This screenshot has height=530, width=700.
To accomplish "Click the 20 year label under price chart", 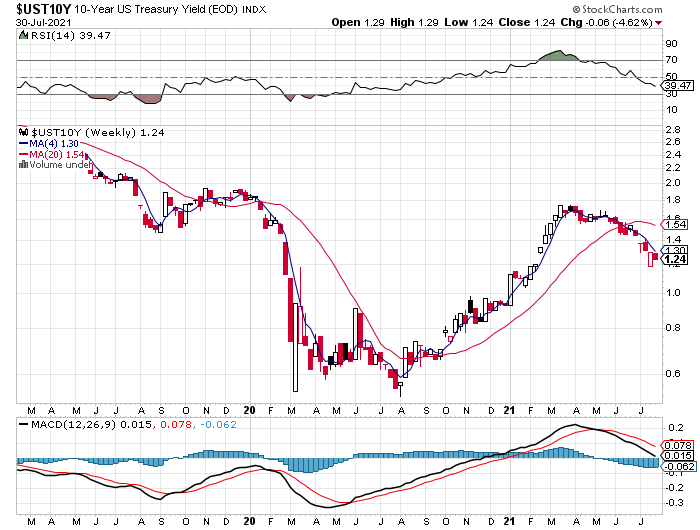I will click(x=250, y=410).
